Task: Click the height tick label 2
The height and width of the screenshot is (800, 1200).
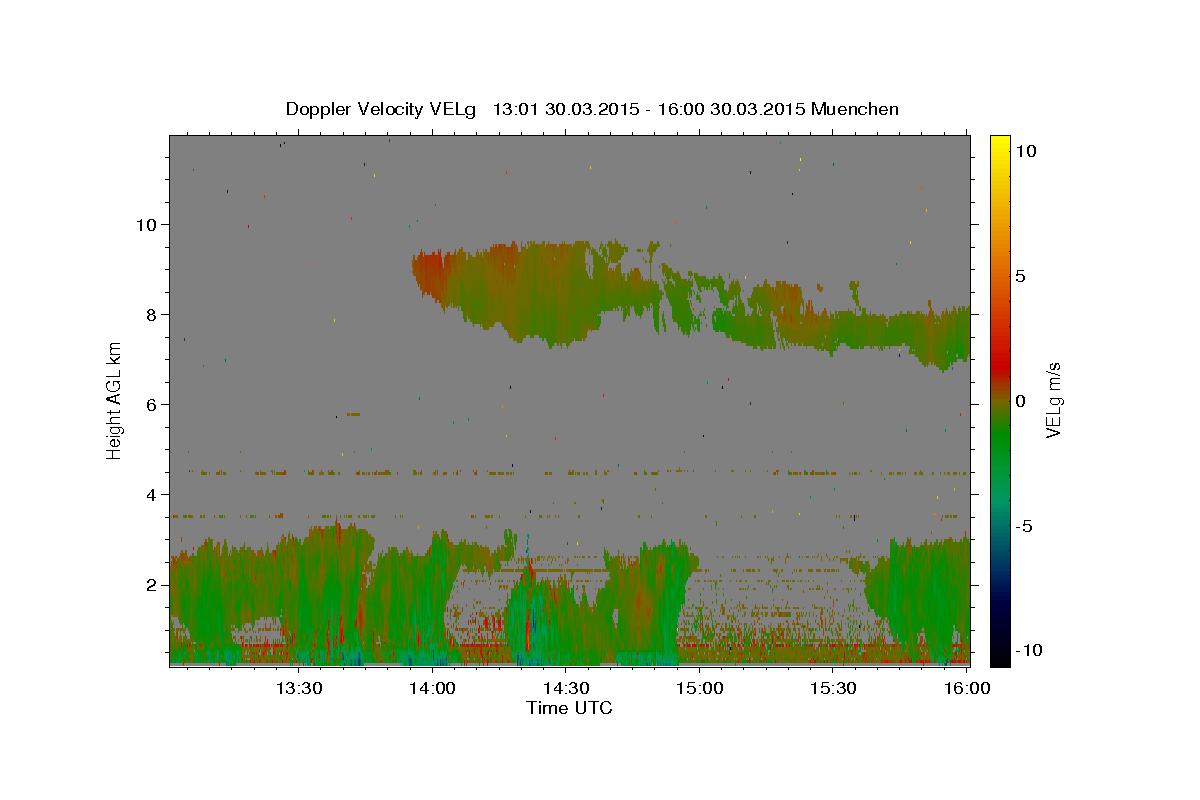Action: (x=152, y=585)
